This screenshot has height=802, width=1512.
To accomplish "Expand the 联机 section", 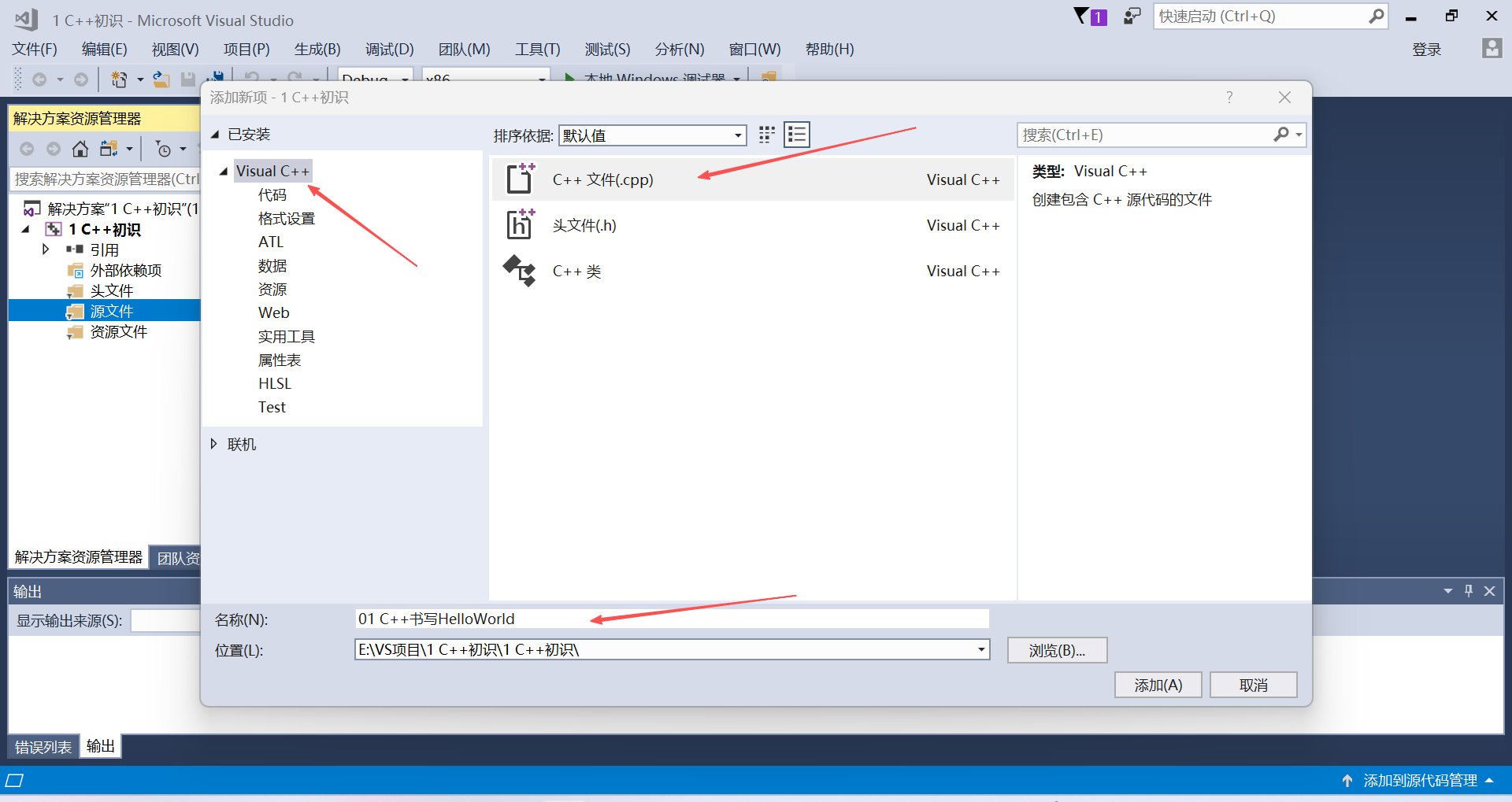I will coord(213,444).
